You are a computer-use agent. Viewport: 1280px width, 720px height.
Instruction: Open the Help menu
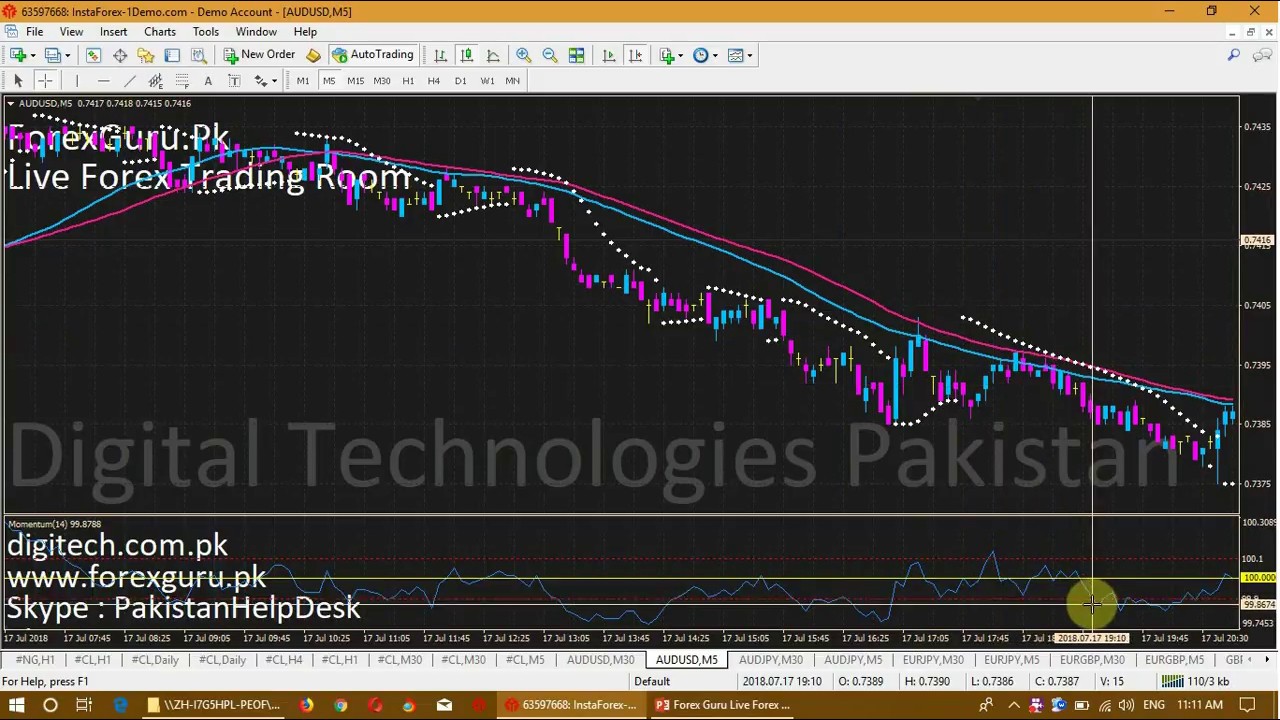pos(305,31)
